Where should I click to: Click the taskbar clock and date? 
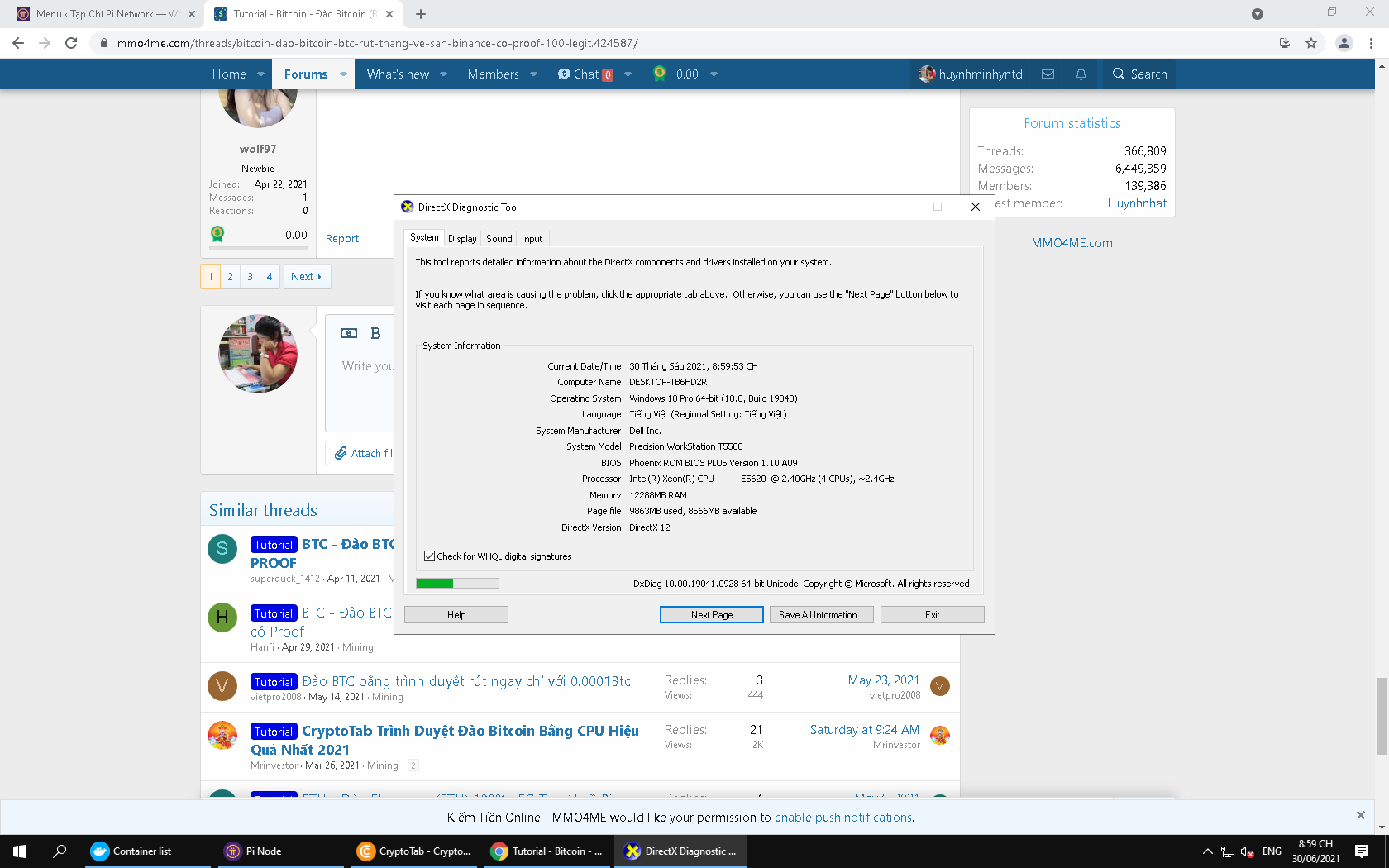point(1315,851)
